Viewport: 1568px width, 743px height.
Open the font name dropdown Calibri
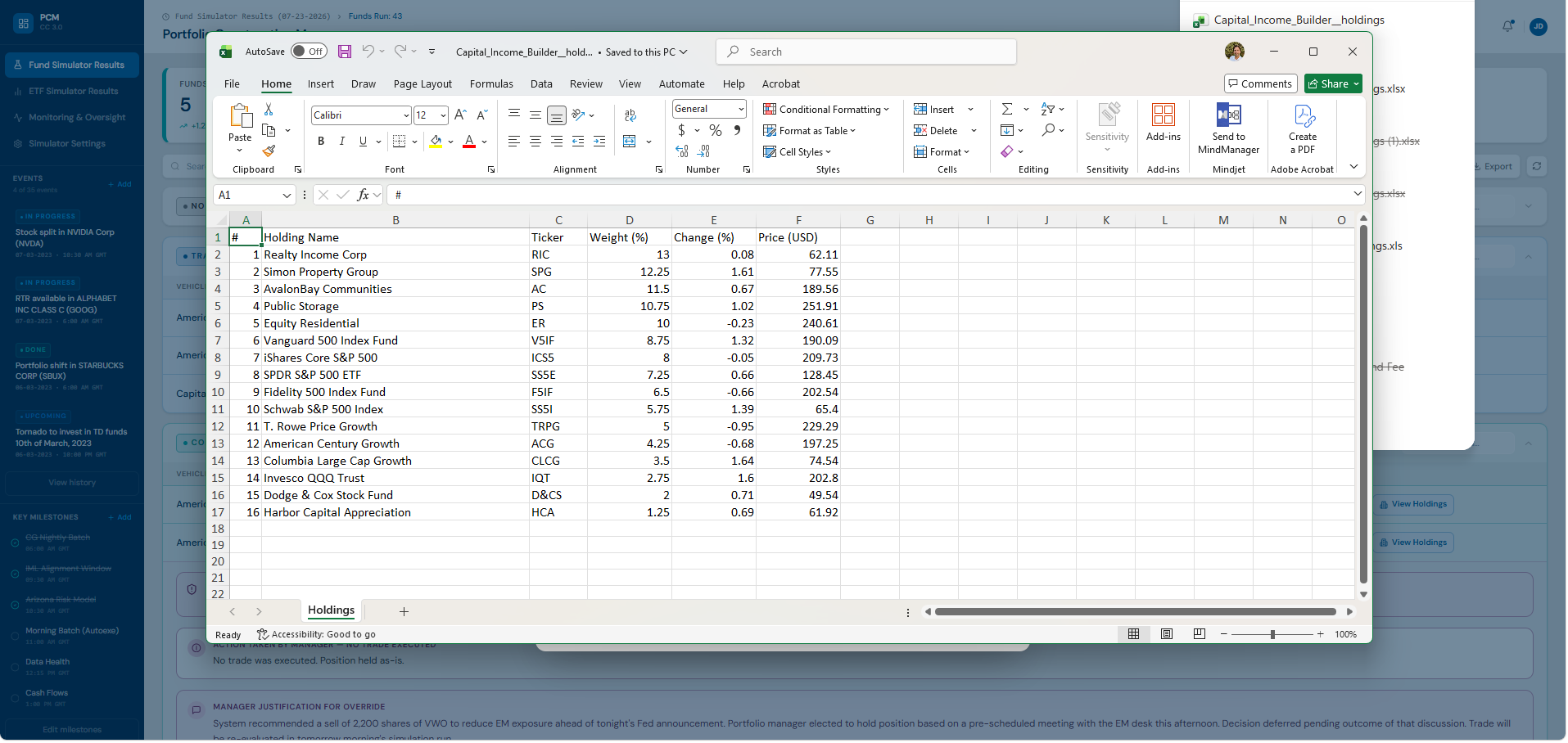tap(406, 115)
